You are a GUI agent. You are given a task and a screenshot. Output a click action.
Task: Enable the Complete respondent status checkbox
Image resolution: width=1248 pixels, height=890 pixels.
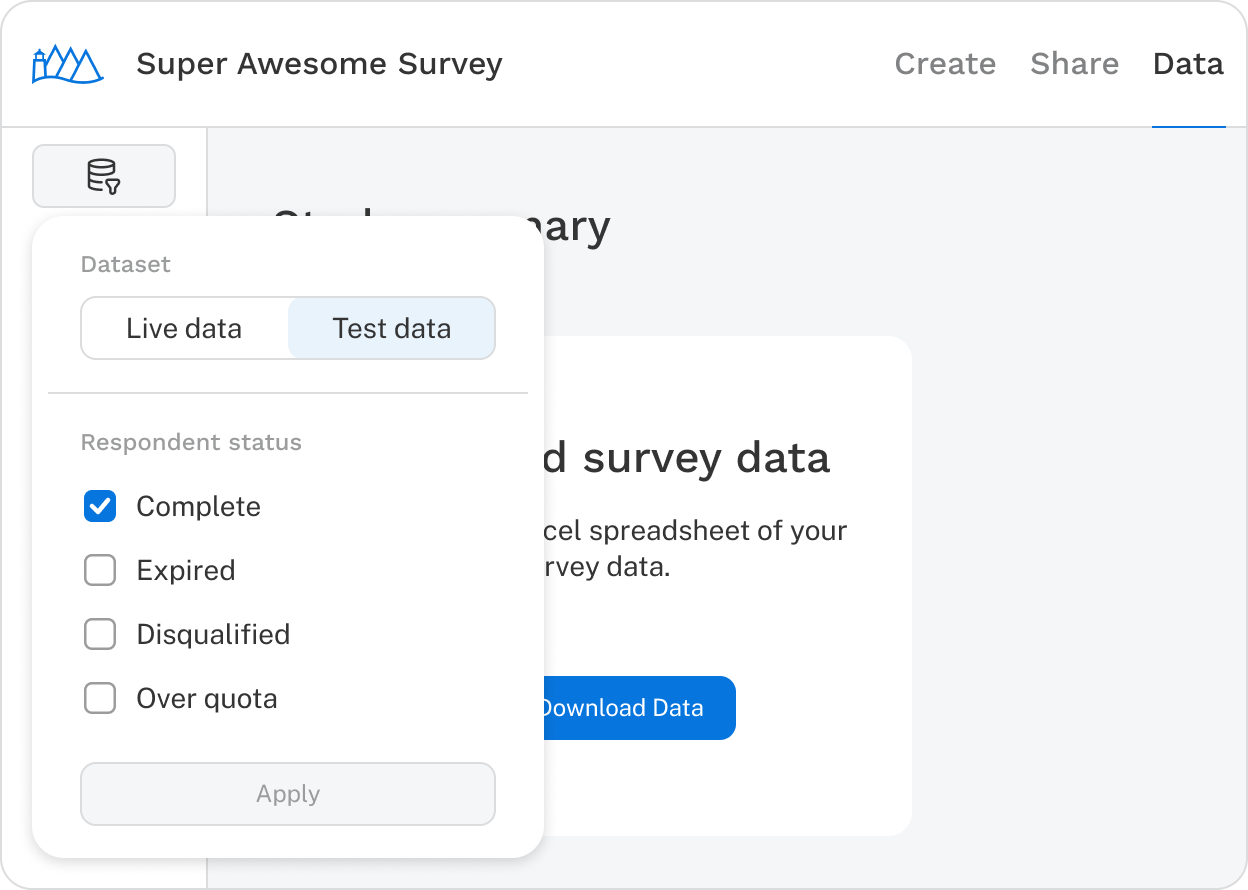click(99, 506)
